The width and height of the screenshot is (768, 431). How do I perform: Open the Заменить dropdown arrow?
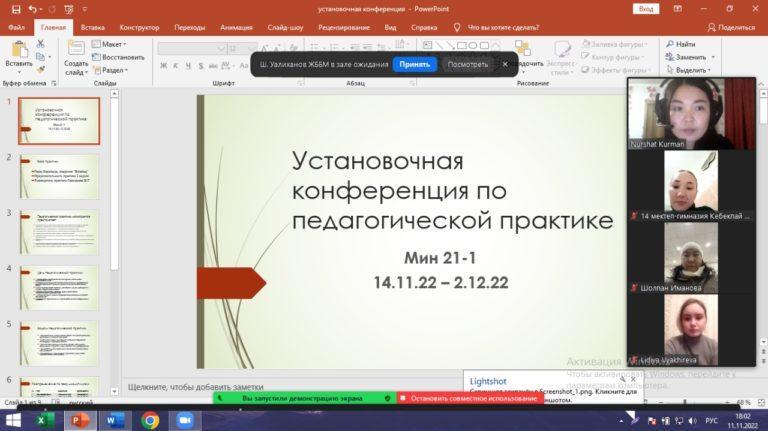point(713,57)
